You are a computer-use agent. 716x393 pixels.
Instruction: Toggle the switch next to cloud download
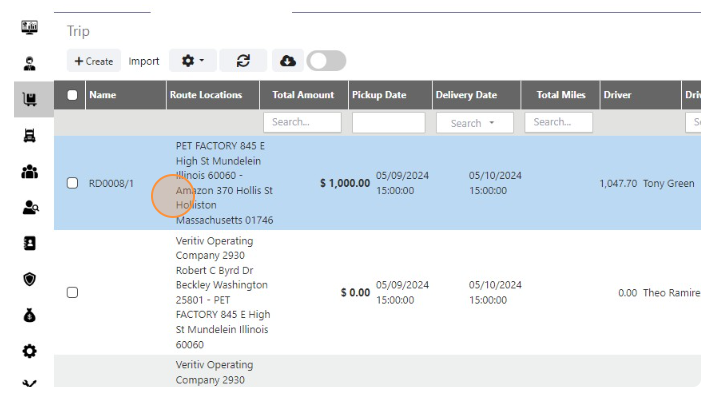[326, 61]
